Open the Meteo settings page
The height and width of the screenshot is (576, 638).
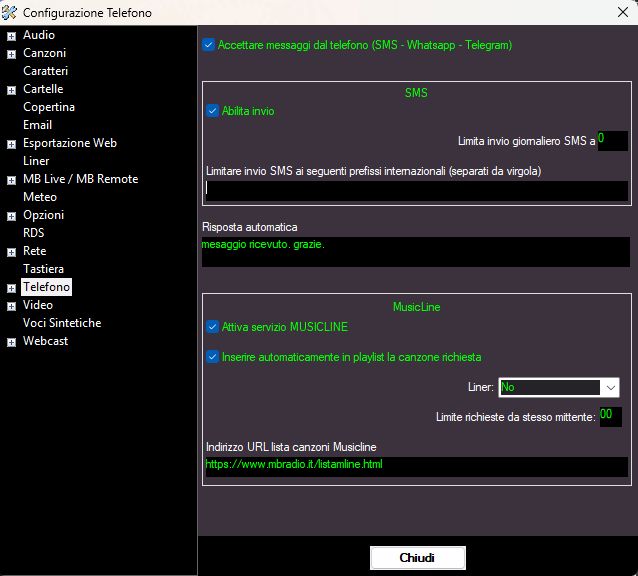[x=40, y=197]
